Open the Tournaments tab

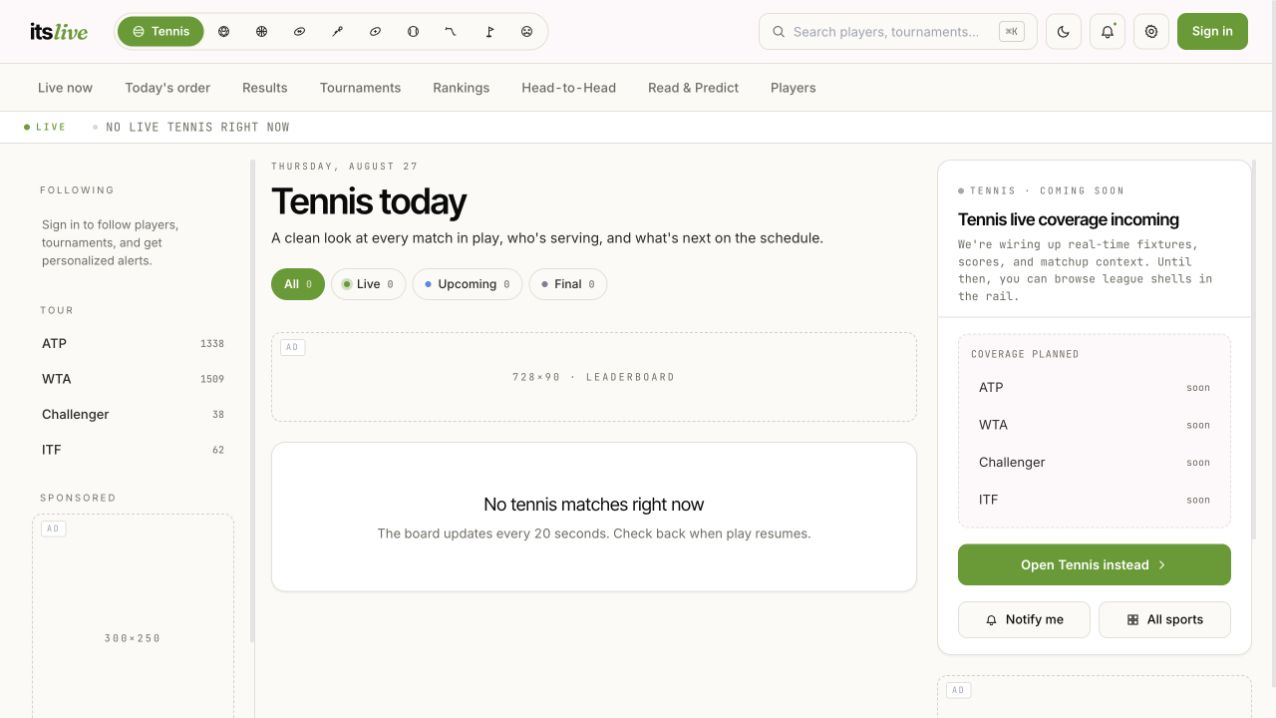point(360,88)
